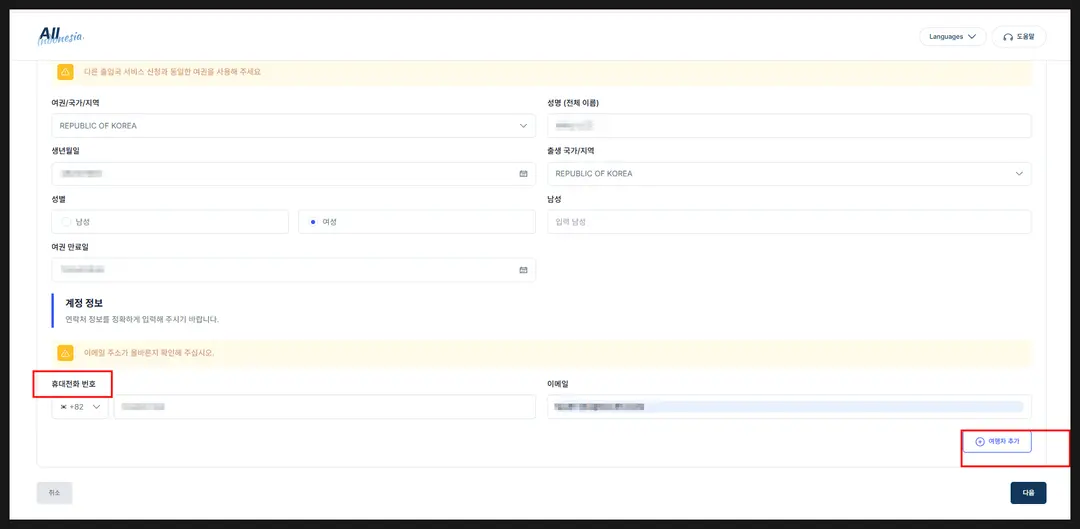This screenshot has width=1080, height=529.
Task: Open calendar icon in 여권 만료일 field
Action: coord(523,270)
